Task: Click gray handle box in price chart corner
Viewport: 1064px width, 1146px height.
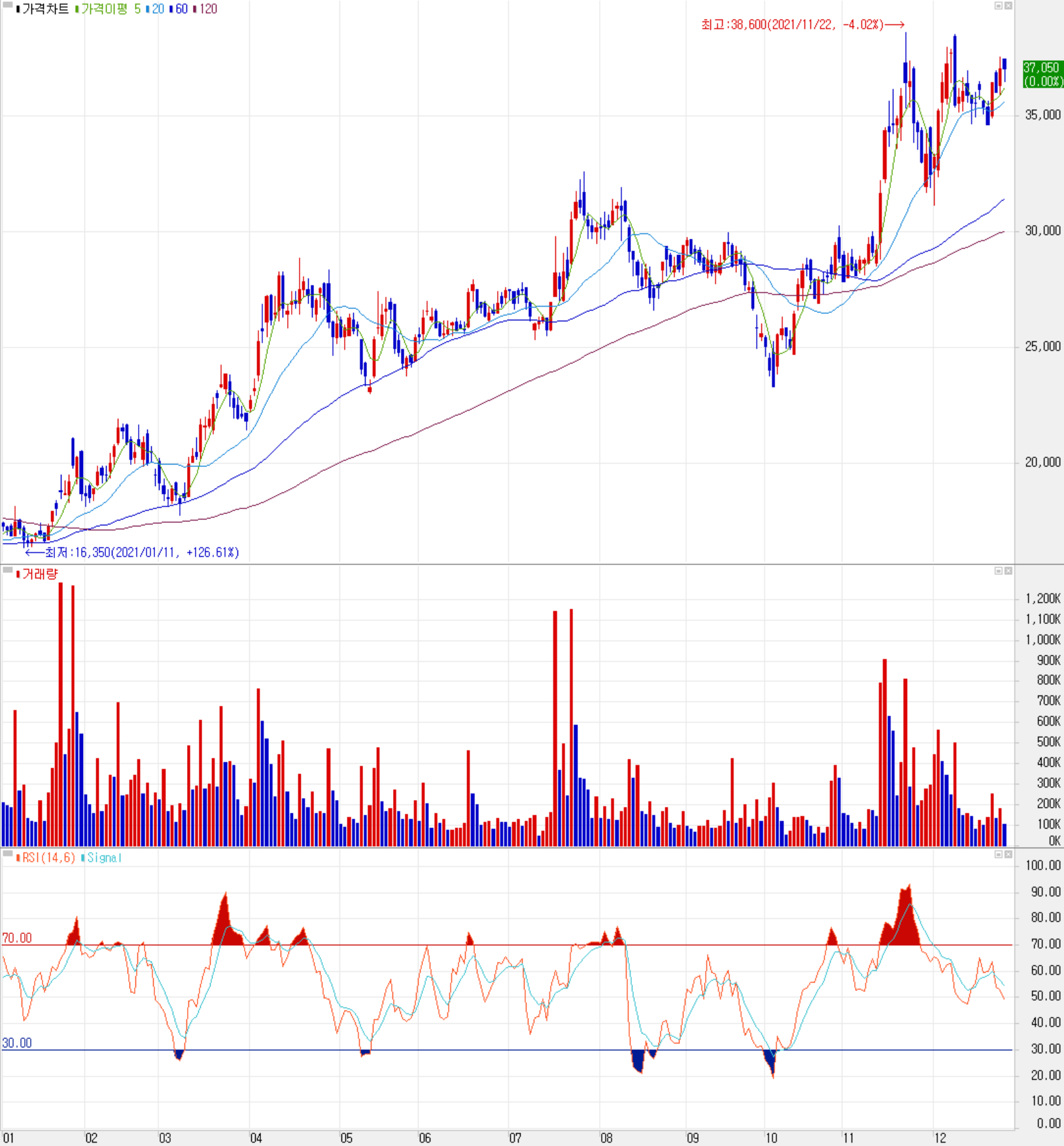Action: (8, 5)
